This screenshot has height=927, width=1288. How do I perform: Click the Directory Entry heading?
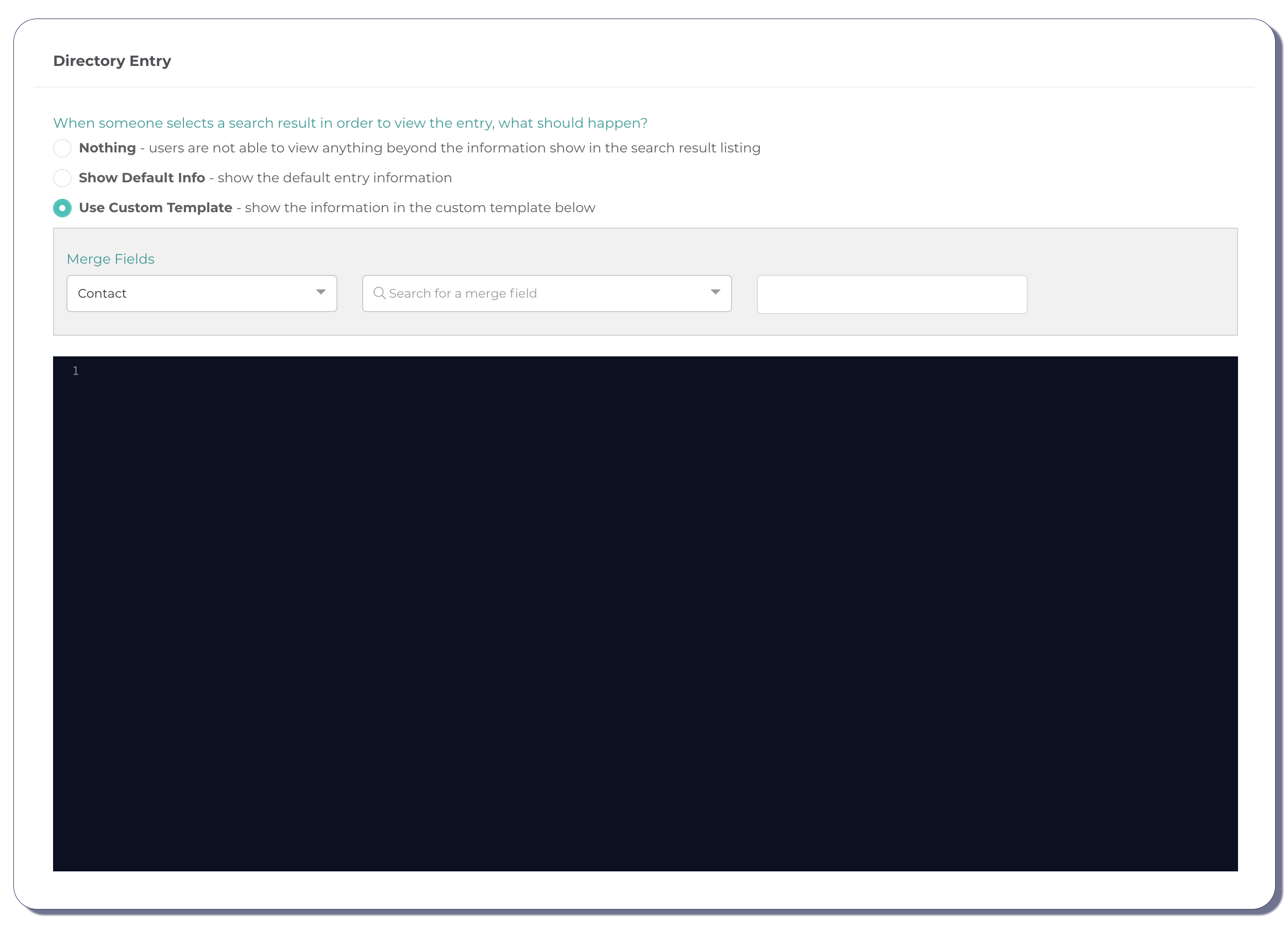coord(112,61)
